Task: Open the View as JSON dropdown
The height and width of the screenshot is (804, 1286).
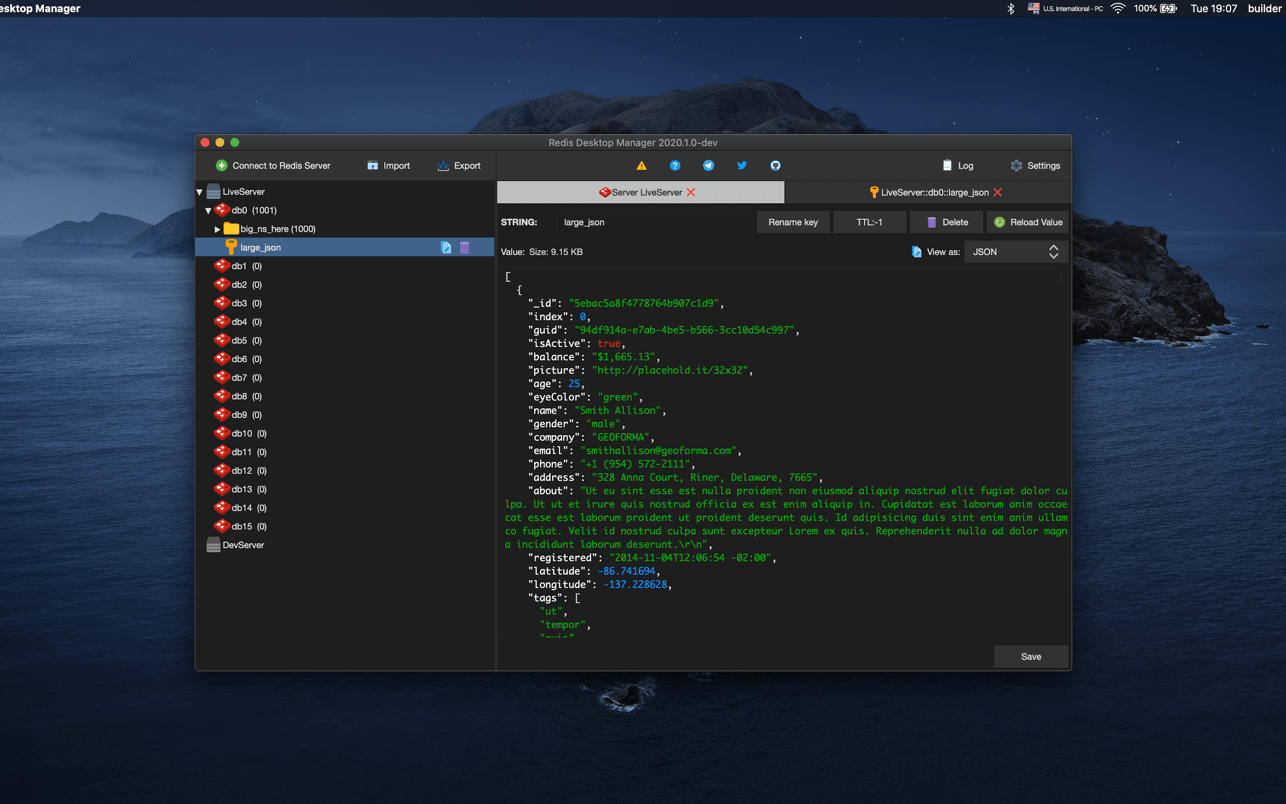Action: 1015,252
